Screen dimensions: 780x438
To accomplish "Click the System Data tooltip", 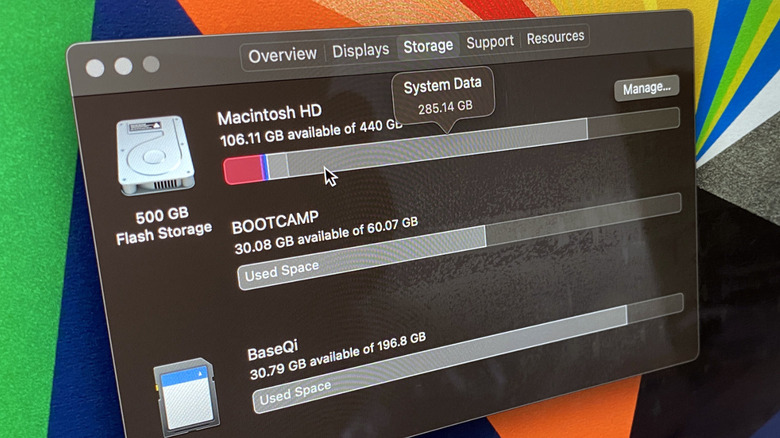I will coord(443,97).
